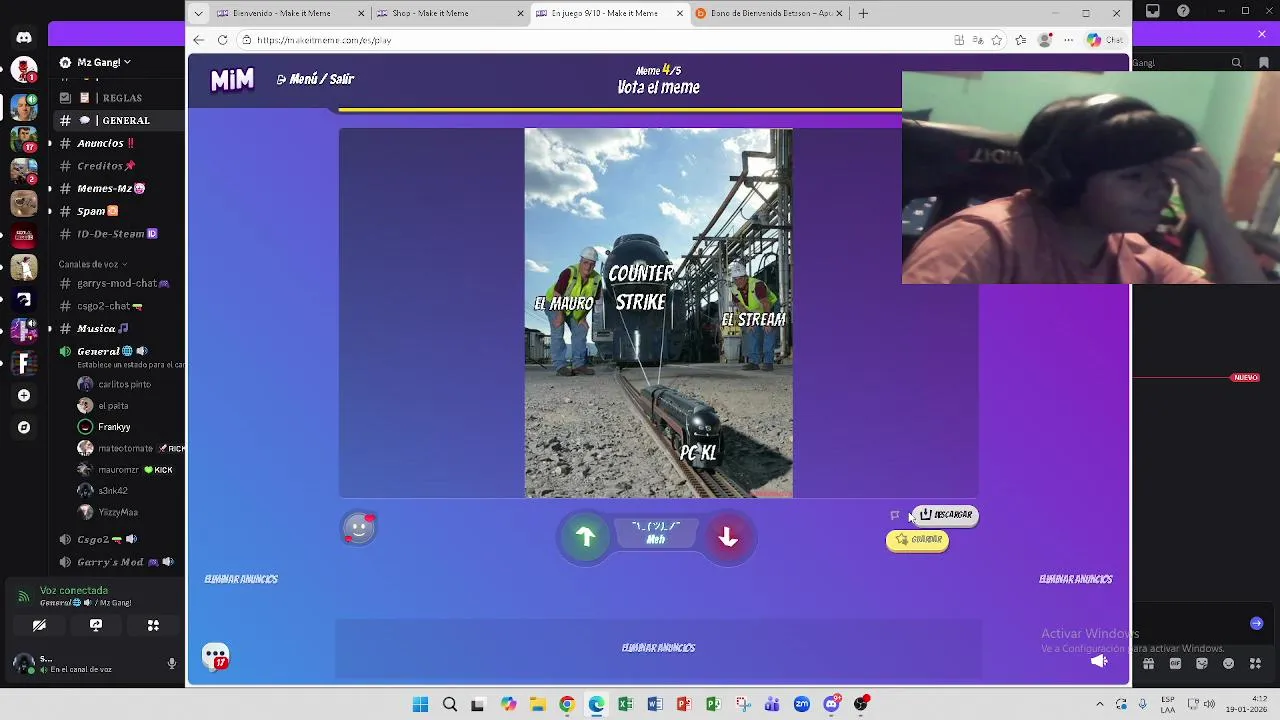1280x720 pixels.
Task: Reload the makeitmeme page
Action: pos(222,40)
